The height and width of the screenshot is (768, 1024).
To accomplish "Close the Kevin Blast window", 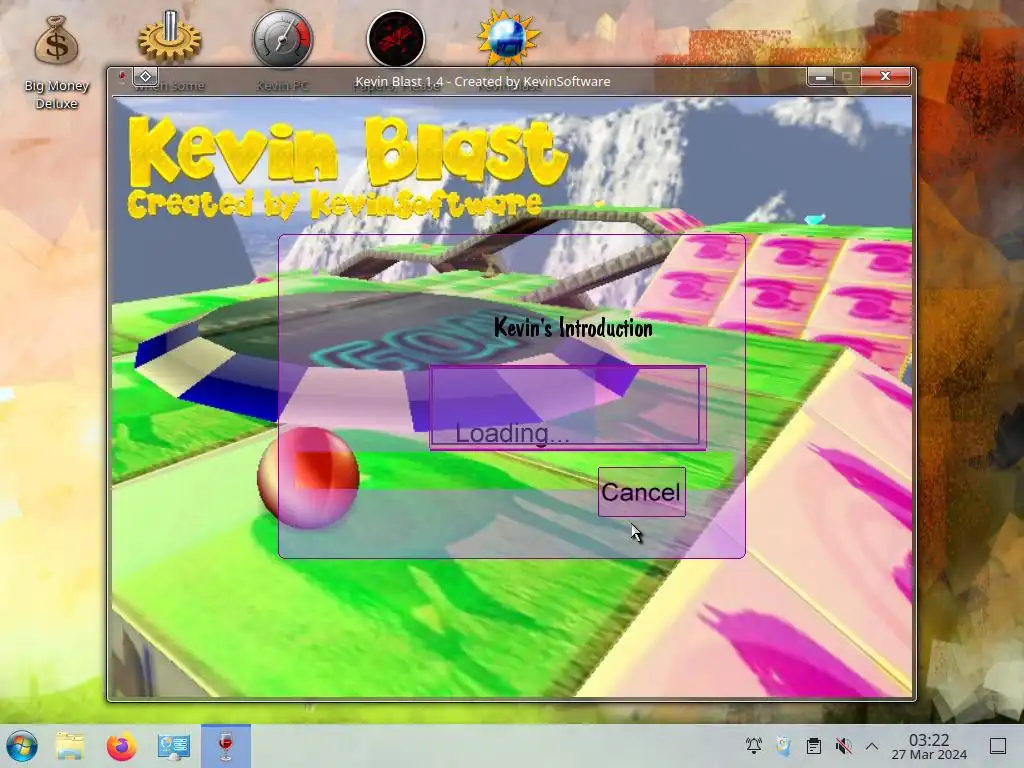I will 886,76.
